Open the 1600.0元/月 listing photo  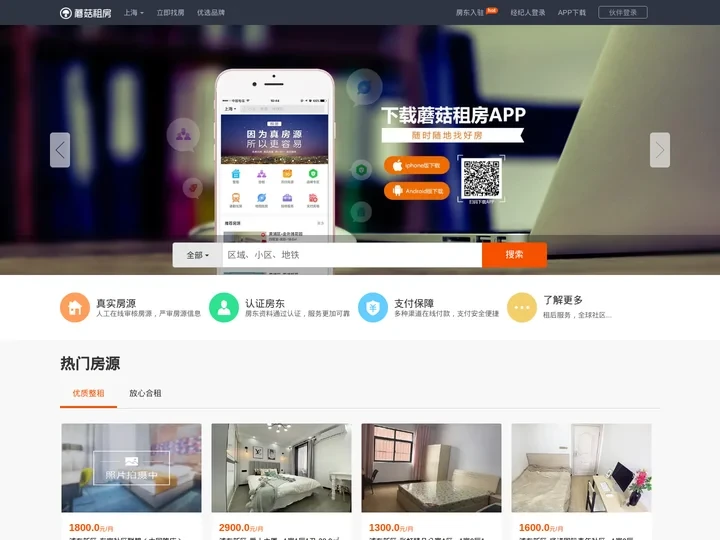click(x=581, y=468)
